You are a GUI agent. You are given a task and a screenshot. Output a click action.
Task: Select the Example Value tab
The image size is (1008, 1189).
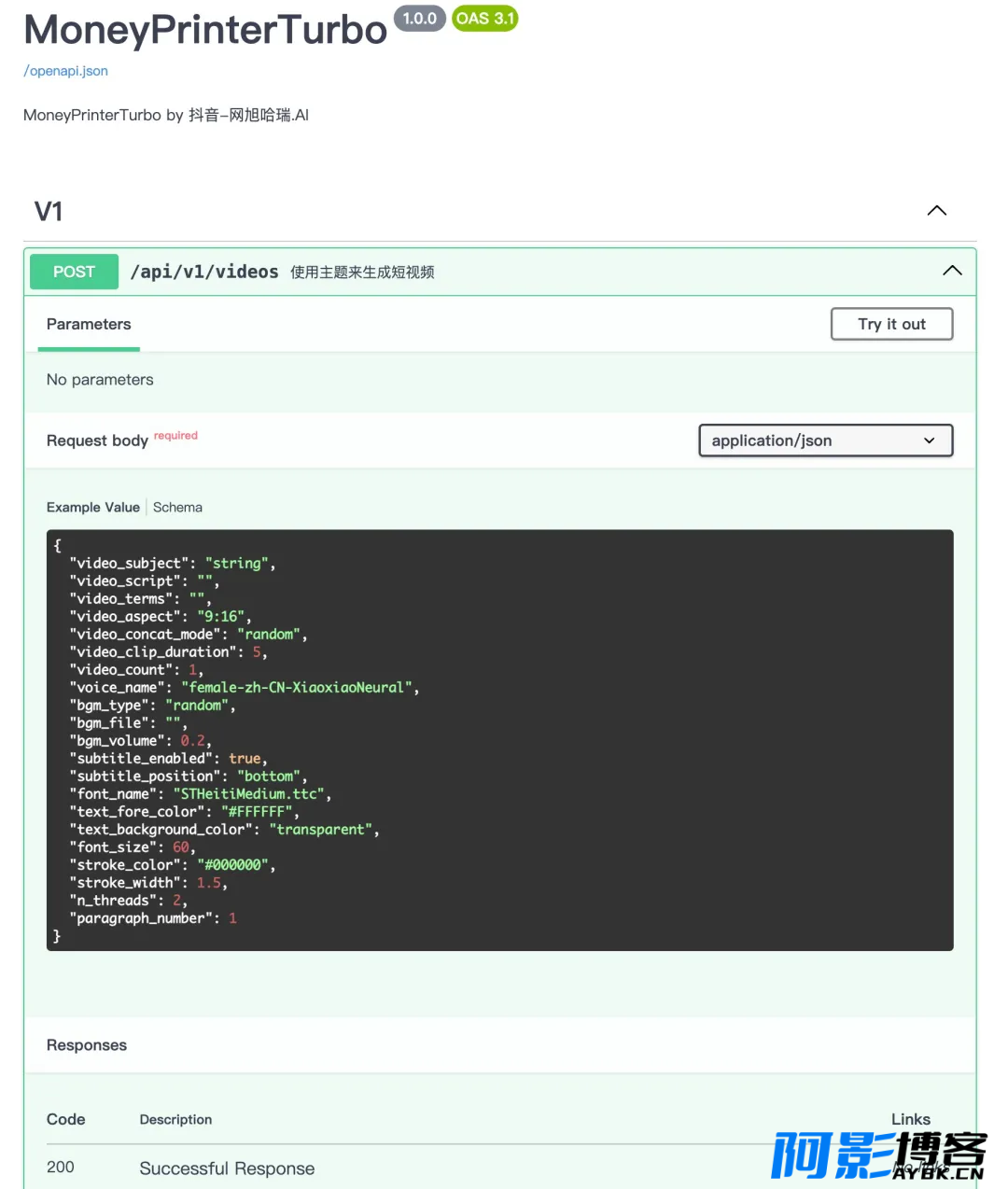pos(92,508)
